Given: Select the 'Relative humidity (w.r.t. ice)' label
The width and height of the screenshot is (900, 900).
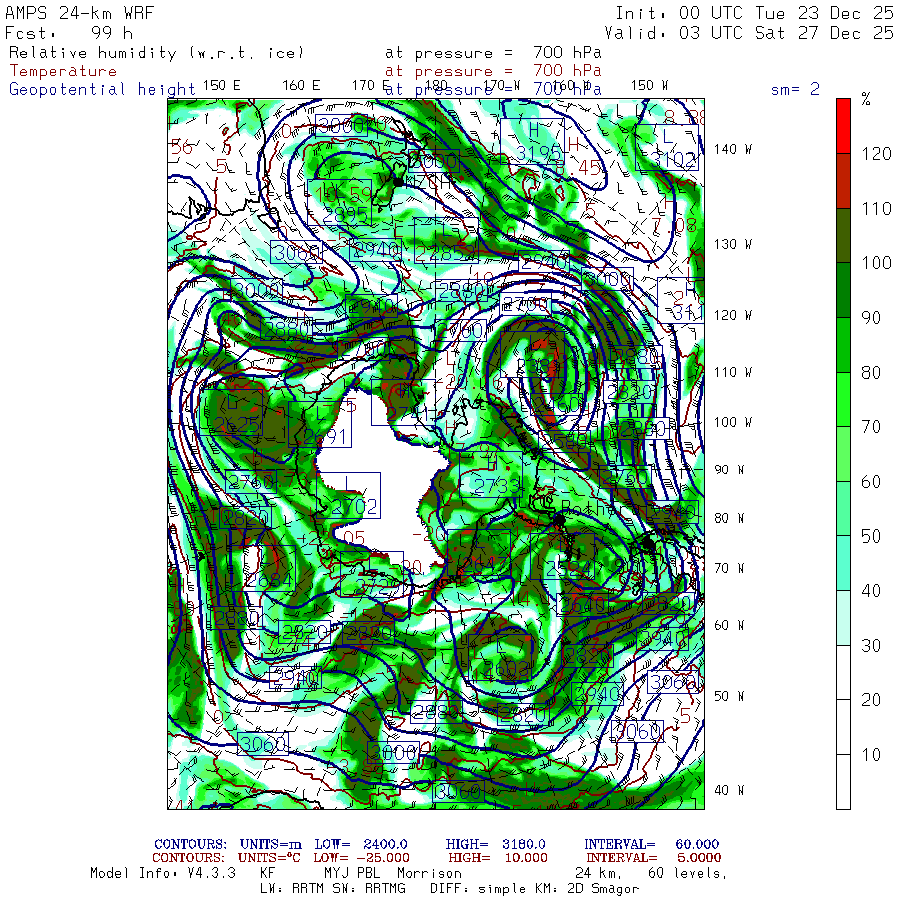Looking at the screenshot, I should coord(156,53).
